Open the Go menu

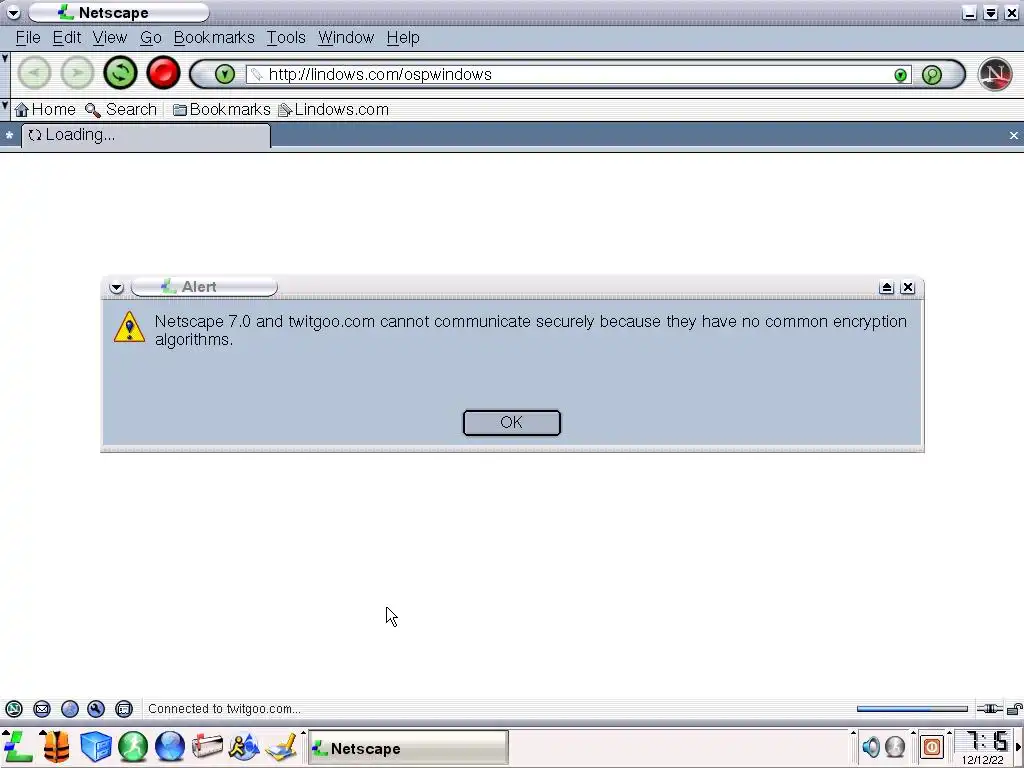pos(151,38)
